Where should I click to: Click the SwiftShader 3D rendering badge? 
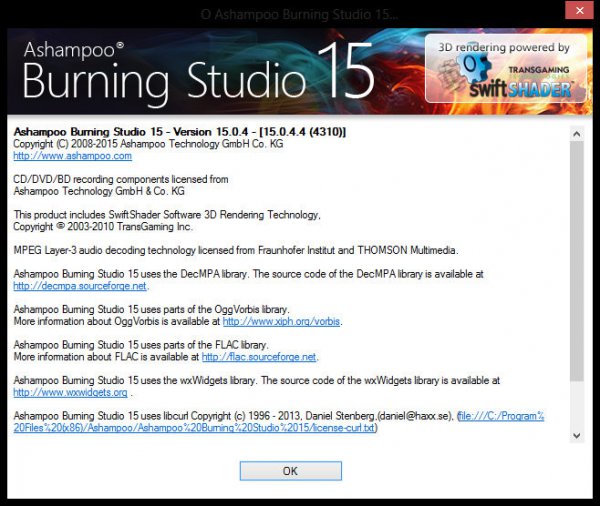506,69
